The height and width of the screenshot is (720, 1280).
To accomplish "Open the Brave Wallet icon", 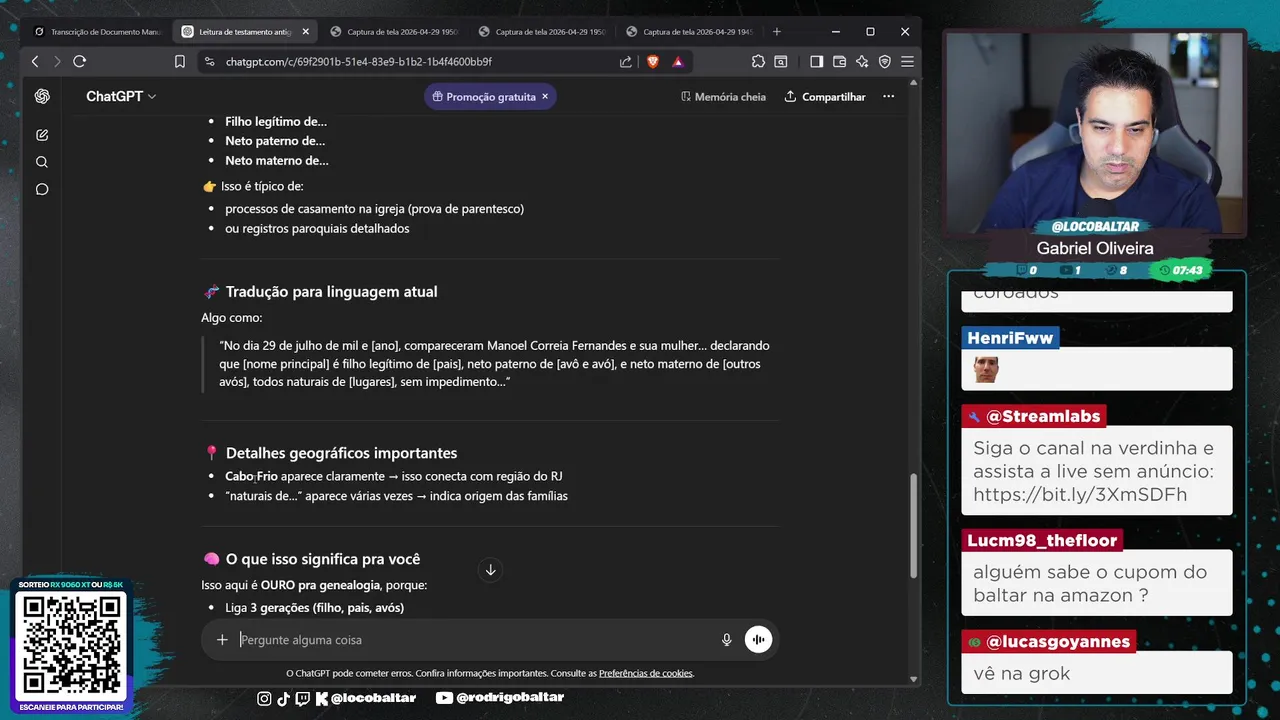I will (839, 61).
